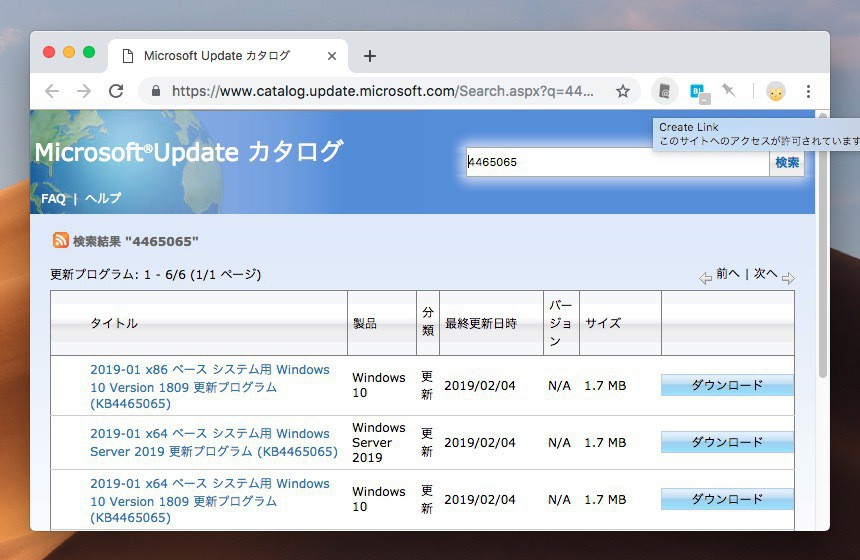Download the x86 Windows 10 1809 update
Image resolution: width=860 pixels, height=560 pixels.
click(727, 385)
